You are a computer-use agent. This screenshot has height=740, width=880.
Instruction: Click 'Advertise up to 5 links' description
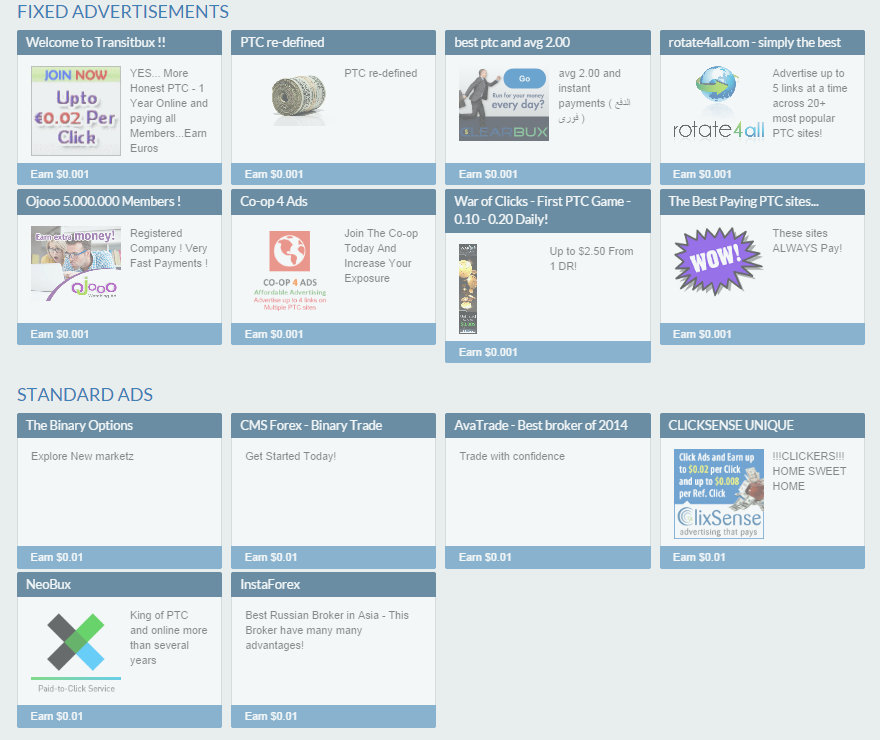point(810,103)
